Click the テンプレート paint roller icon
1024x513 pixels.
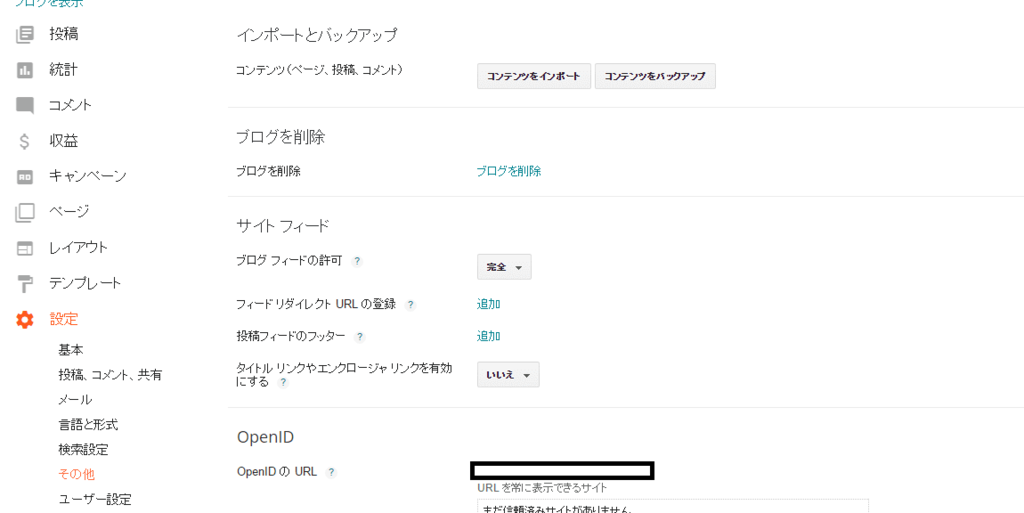click(24, 284)
